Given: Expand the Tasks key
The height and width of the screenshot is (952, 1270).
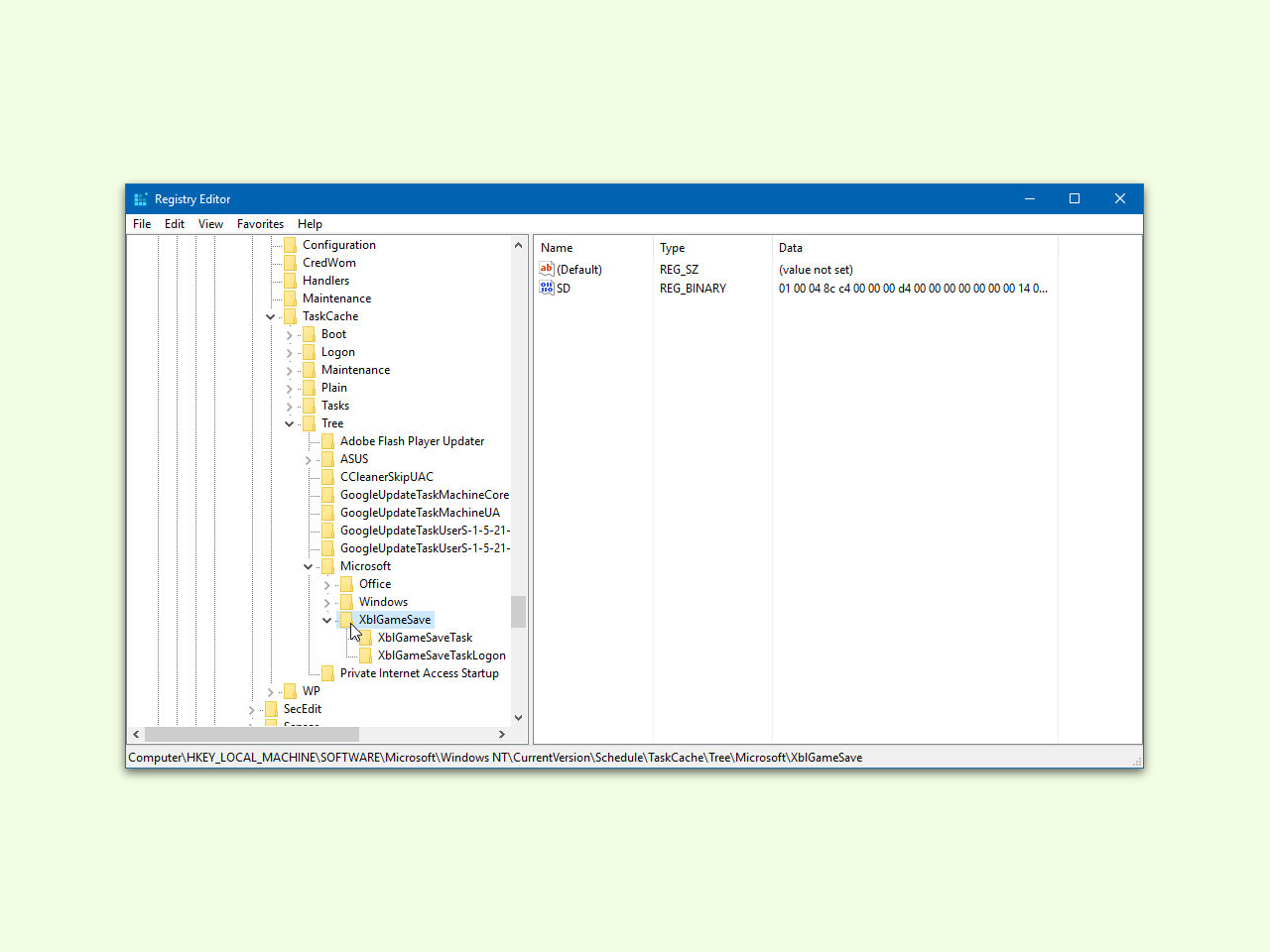Looking at the screenshot, I should (x=289, y=407).
